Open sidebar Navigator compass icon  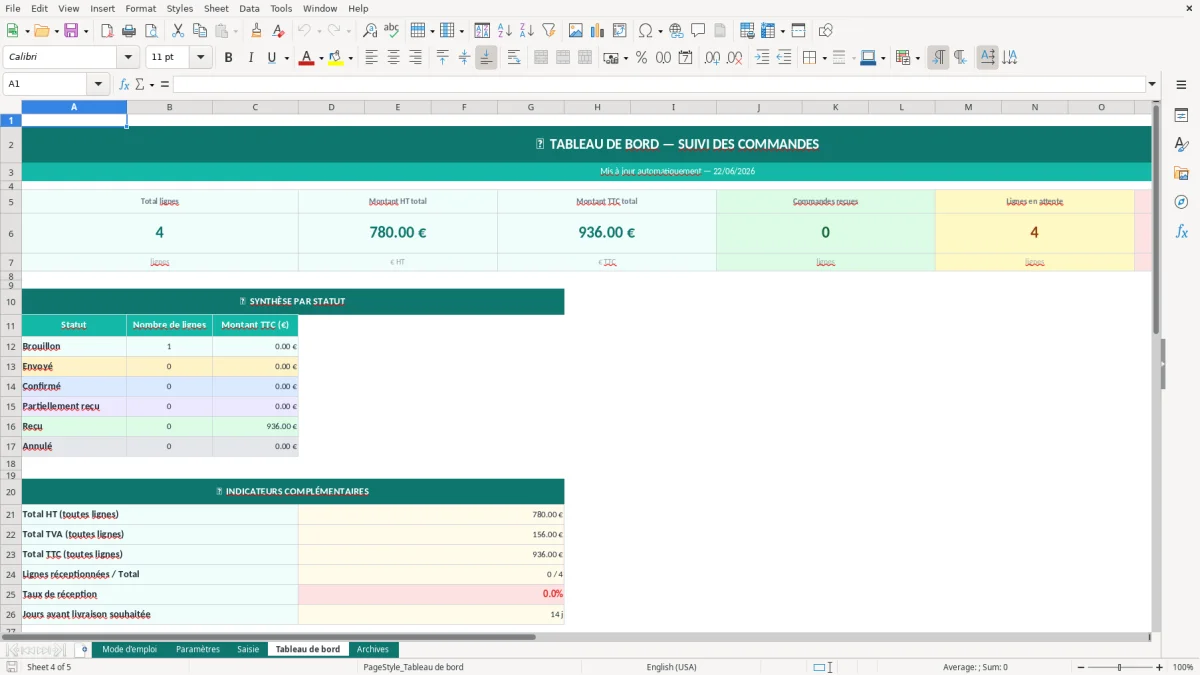coord(1181,202)
